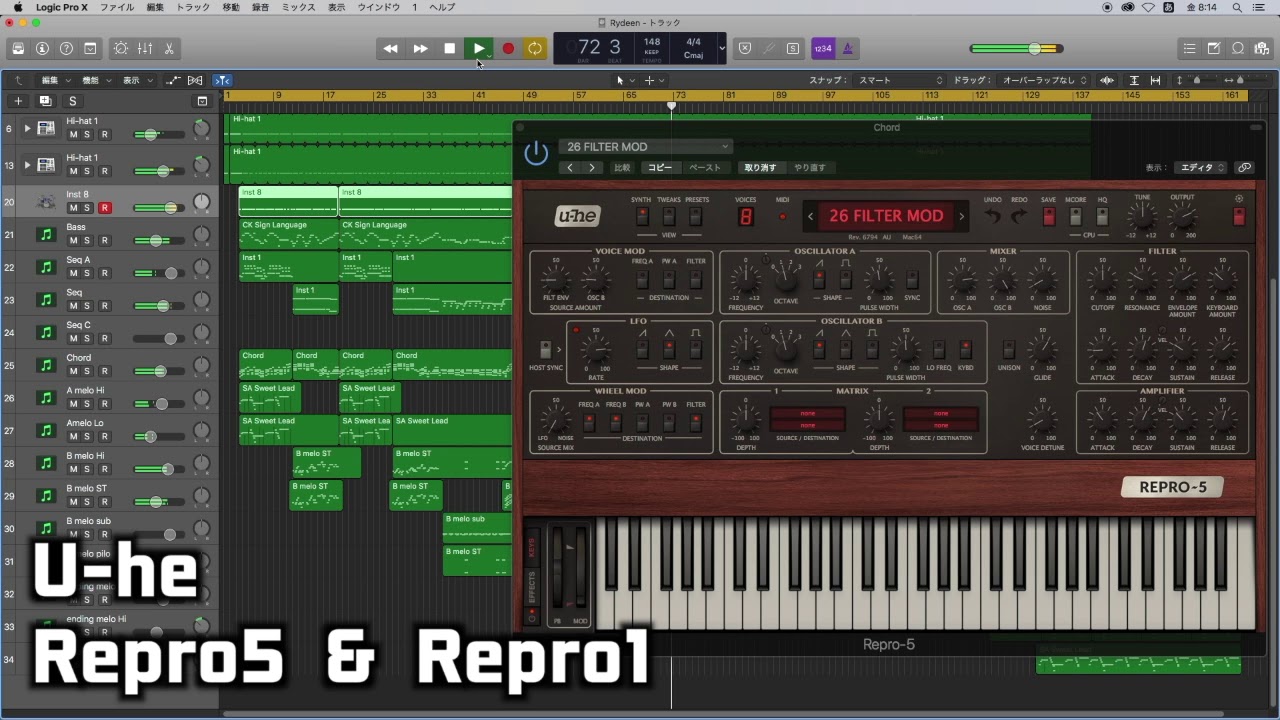Open Quick Help question mark icon
Screen dimensions: 1280x720
66,48
